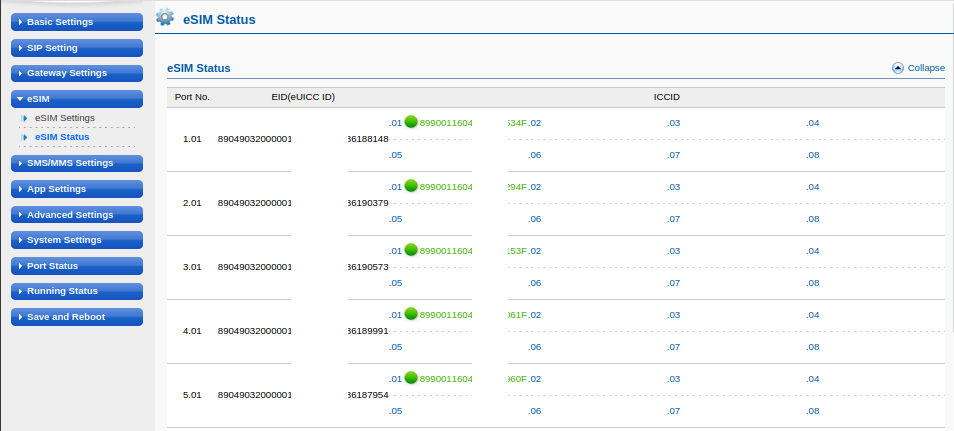The height and width of the screenshot is (431, 954).
Task: Click the eSIM Status section heading
Action: pos(199,68)
